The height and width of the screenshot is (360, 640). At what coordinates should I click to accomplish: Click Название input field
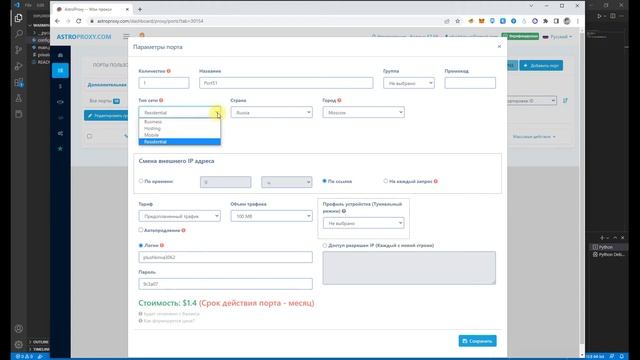point(286,83)
